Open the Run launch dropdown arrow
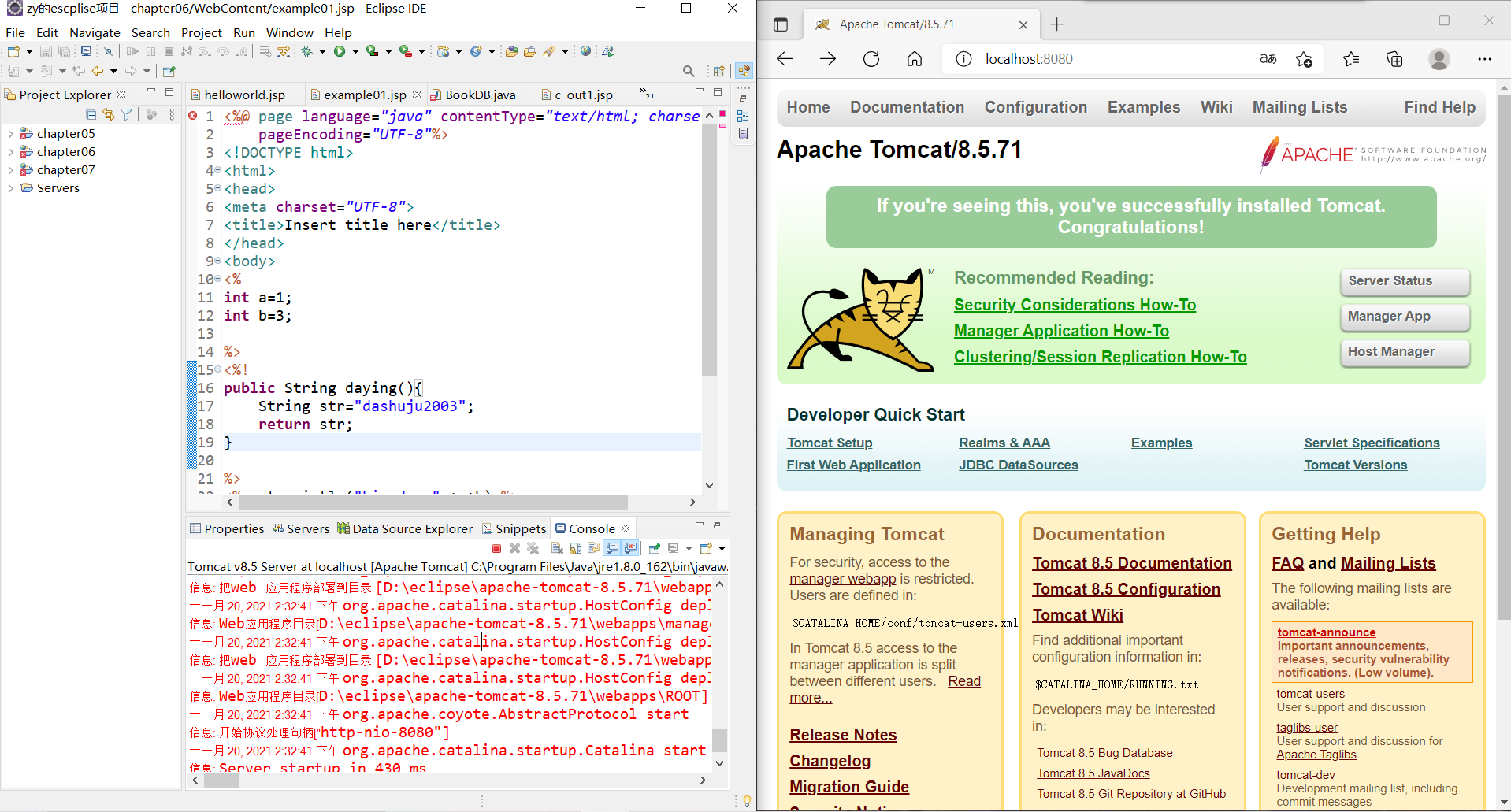The image size is (1511, 812). tap(355, 52)
